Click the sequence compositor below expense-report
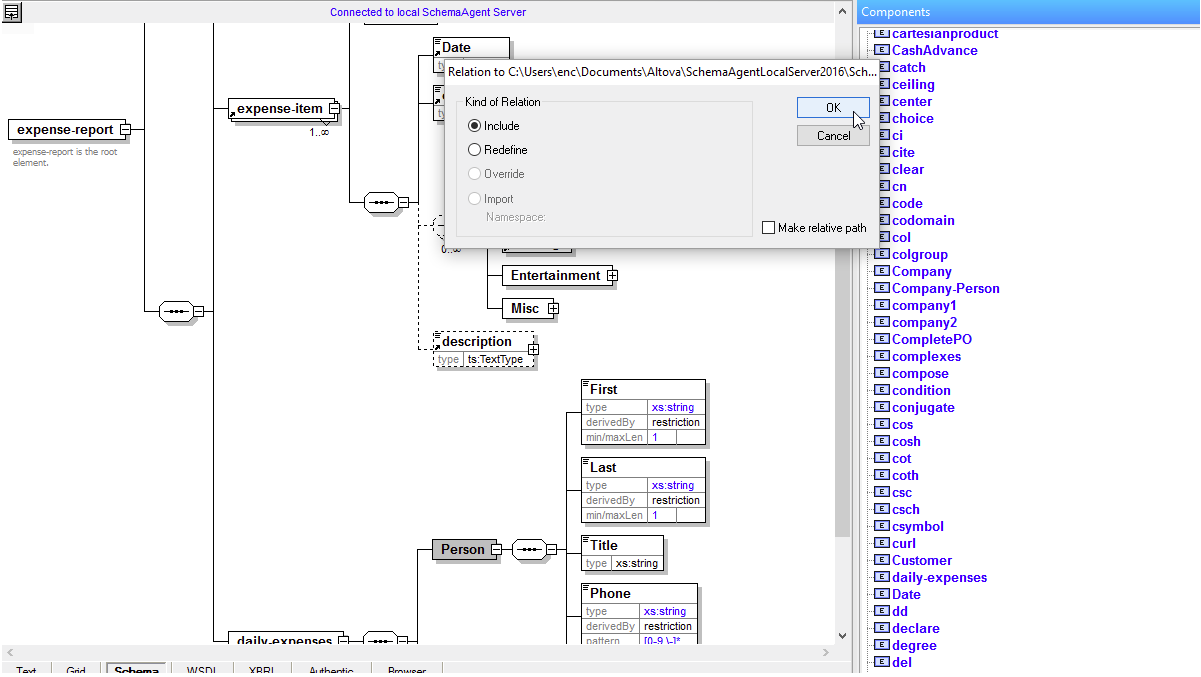 point(176,311)
